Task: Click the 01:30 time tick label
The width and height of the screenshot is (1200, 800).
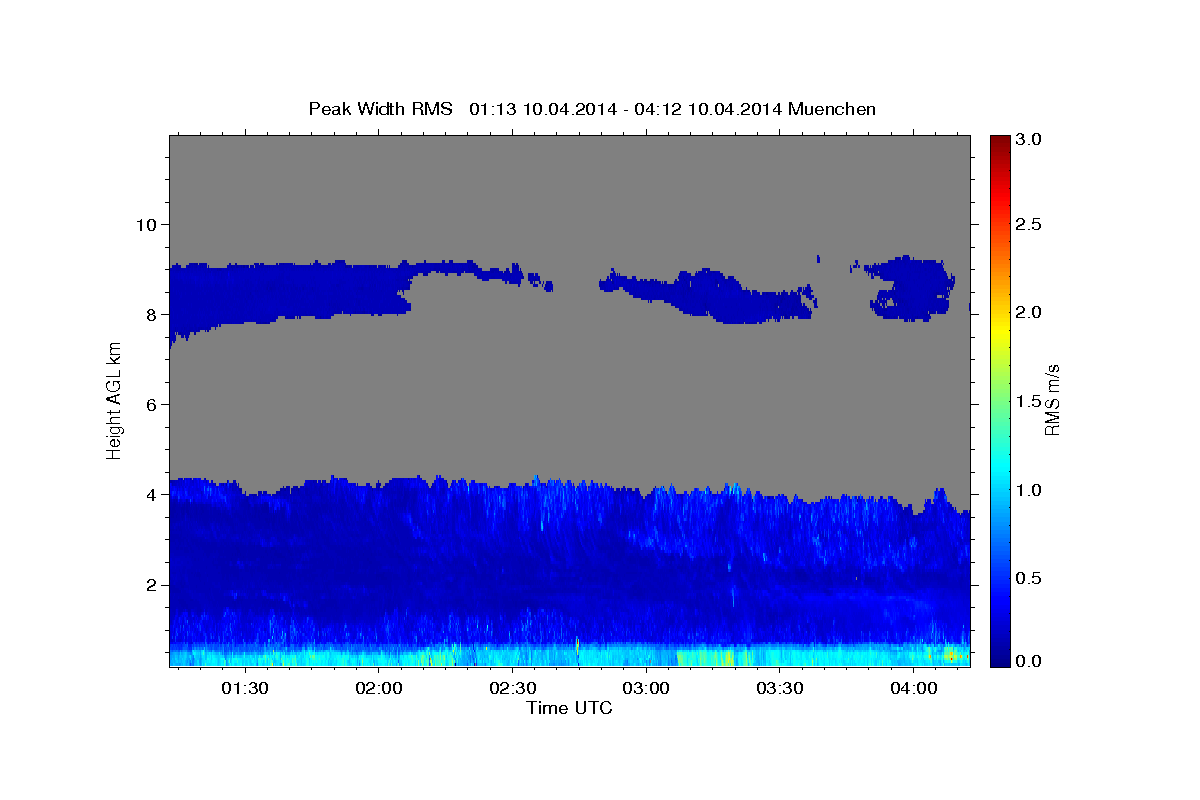Action: (244, 688)
